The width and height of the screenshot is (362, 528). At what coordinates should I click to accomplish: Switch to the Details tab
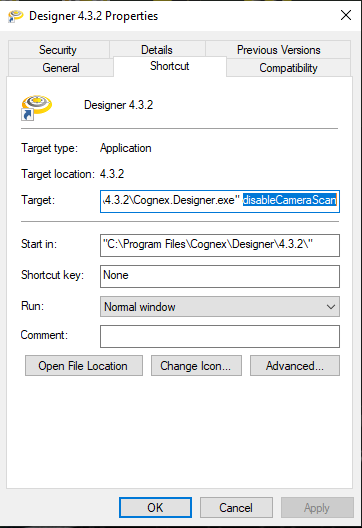pyautogui.click(x=157, y=50)
